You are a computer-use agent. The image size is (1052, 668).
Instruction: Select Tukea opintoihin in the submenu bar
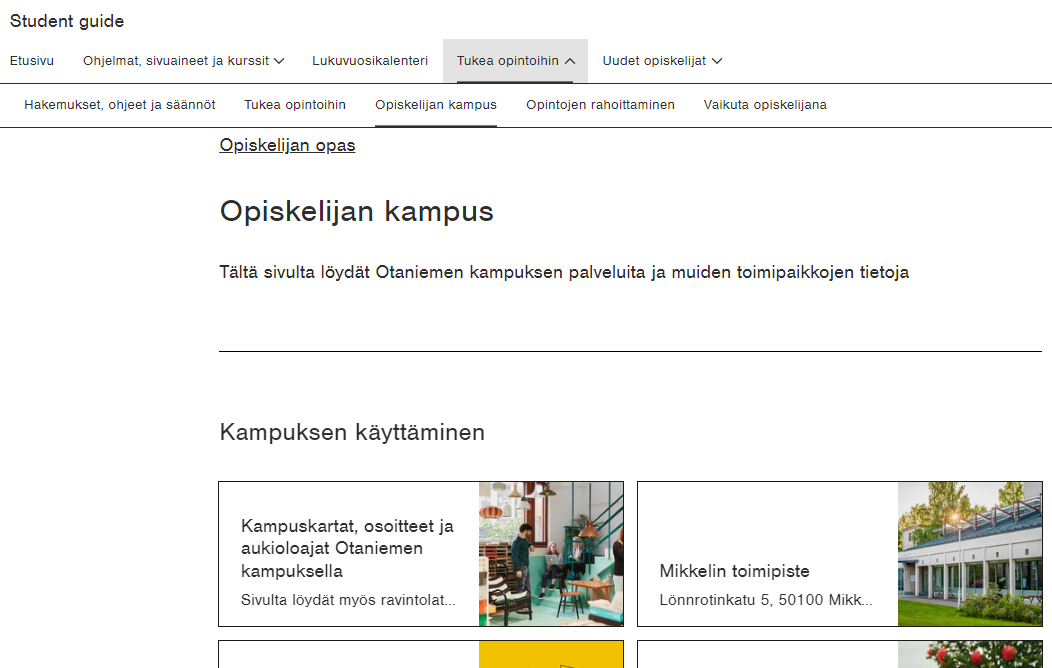click(295, 105)
